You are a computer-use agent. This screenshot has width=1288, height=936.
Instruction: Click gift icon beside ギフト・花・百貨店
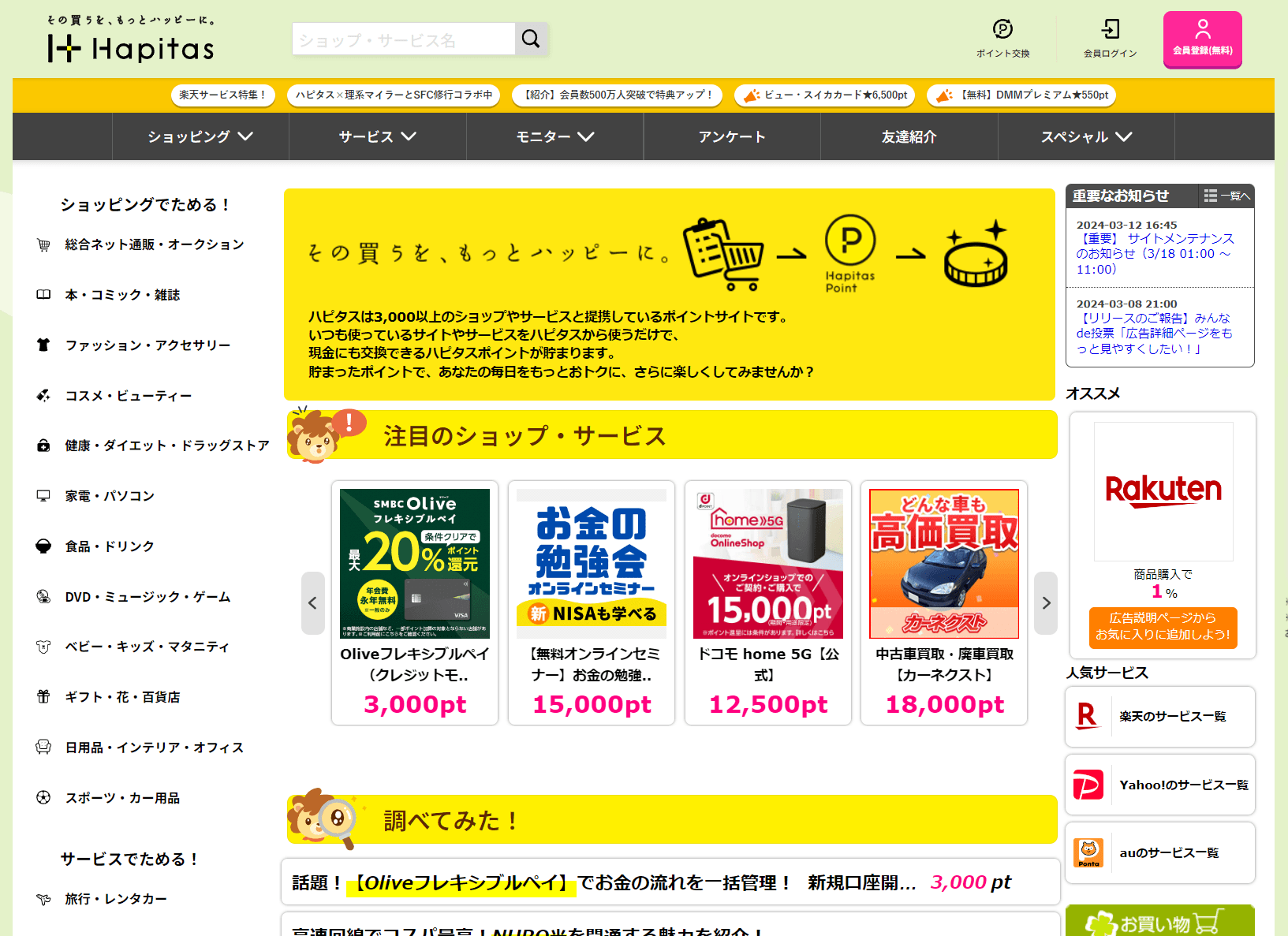tap(43, 697)
